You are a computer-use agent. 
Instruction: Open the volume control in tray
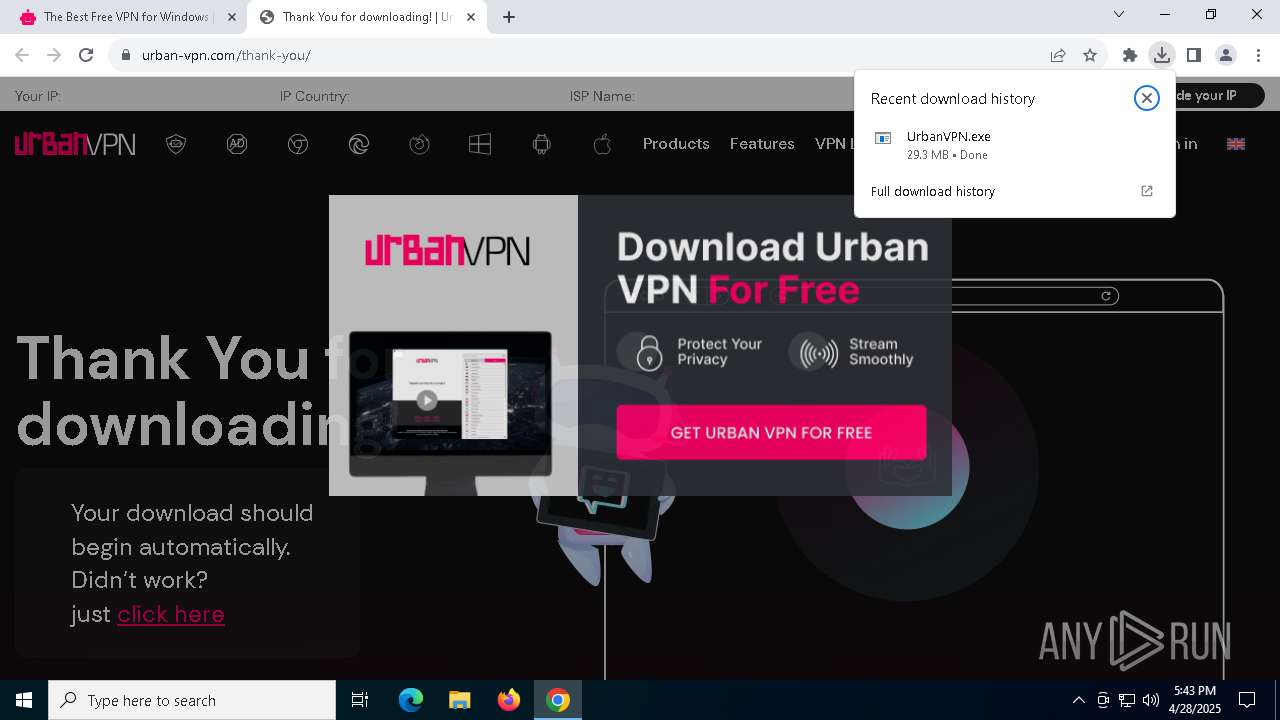pyautogui.click(x=1151, y=700)
